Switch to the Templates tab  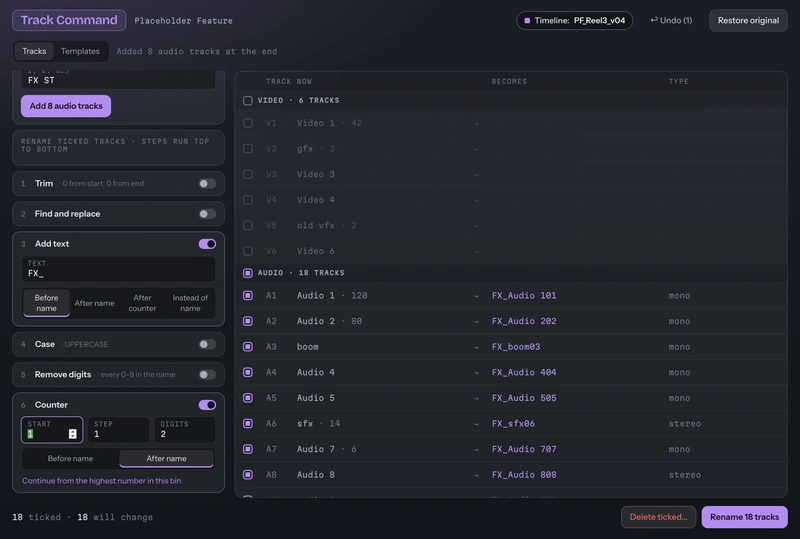80,51
